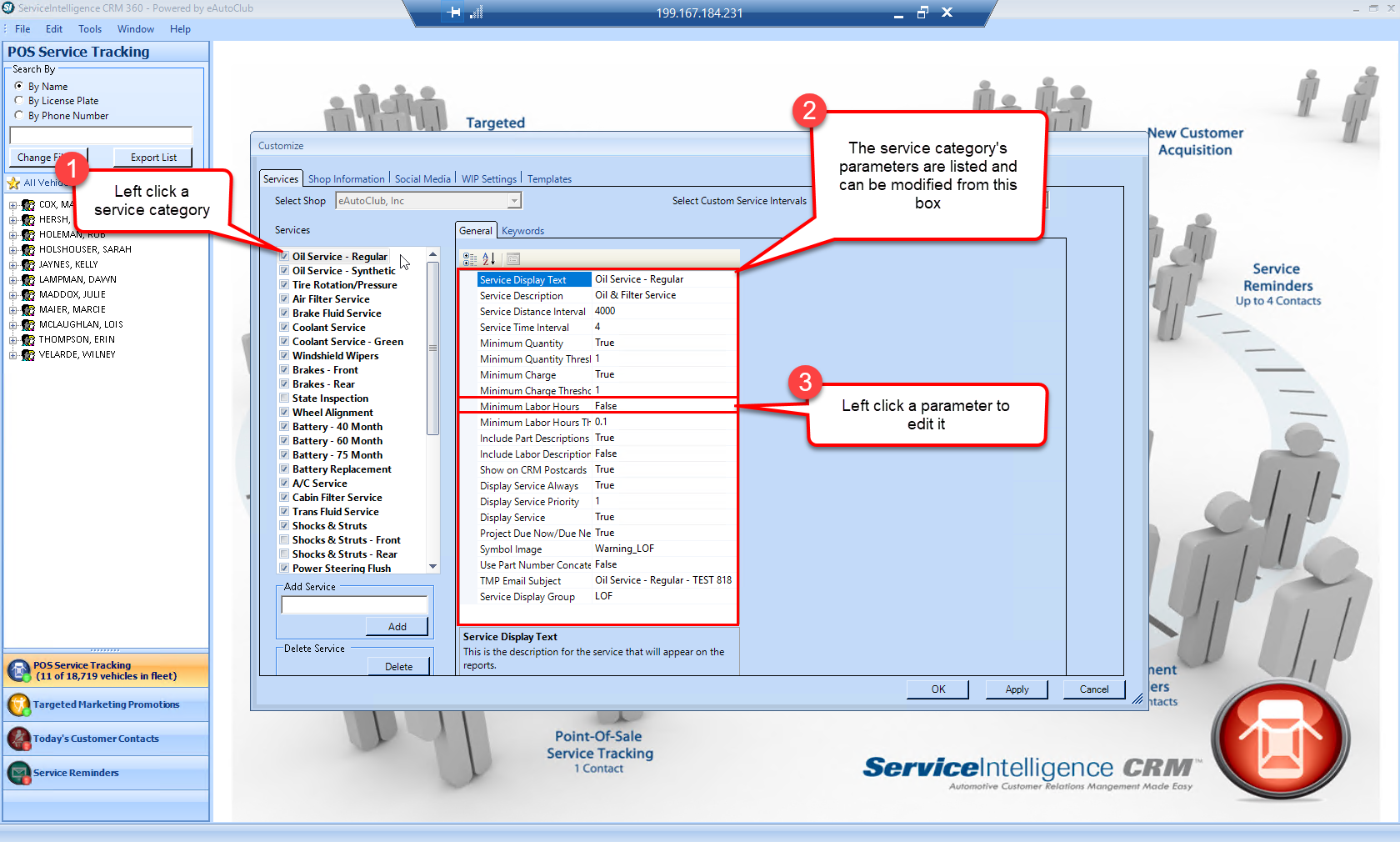This screenshot has width=1400, height=842.
Task: Cancel the Customize dialog
Action: tap(1094, 689)
